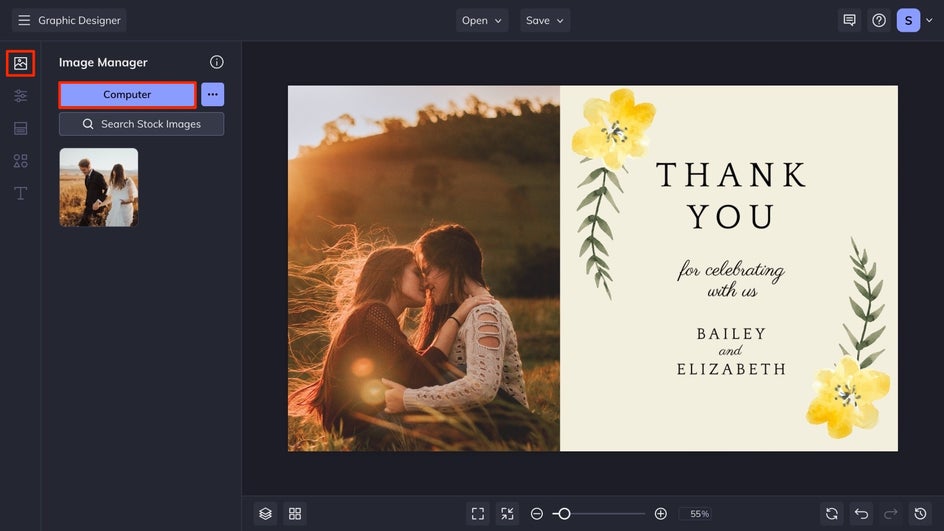Open the Graphics shapes sidebar tab
Image resolution: width=944 pixels, height=531 pixels.
(x=20, y=161)
